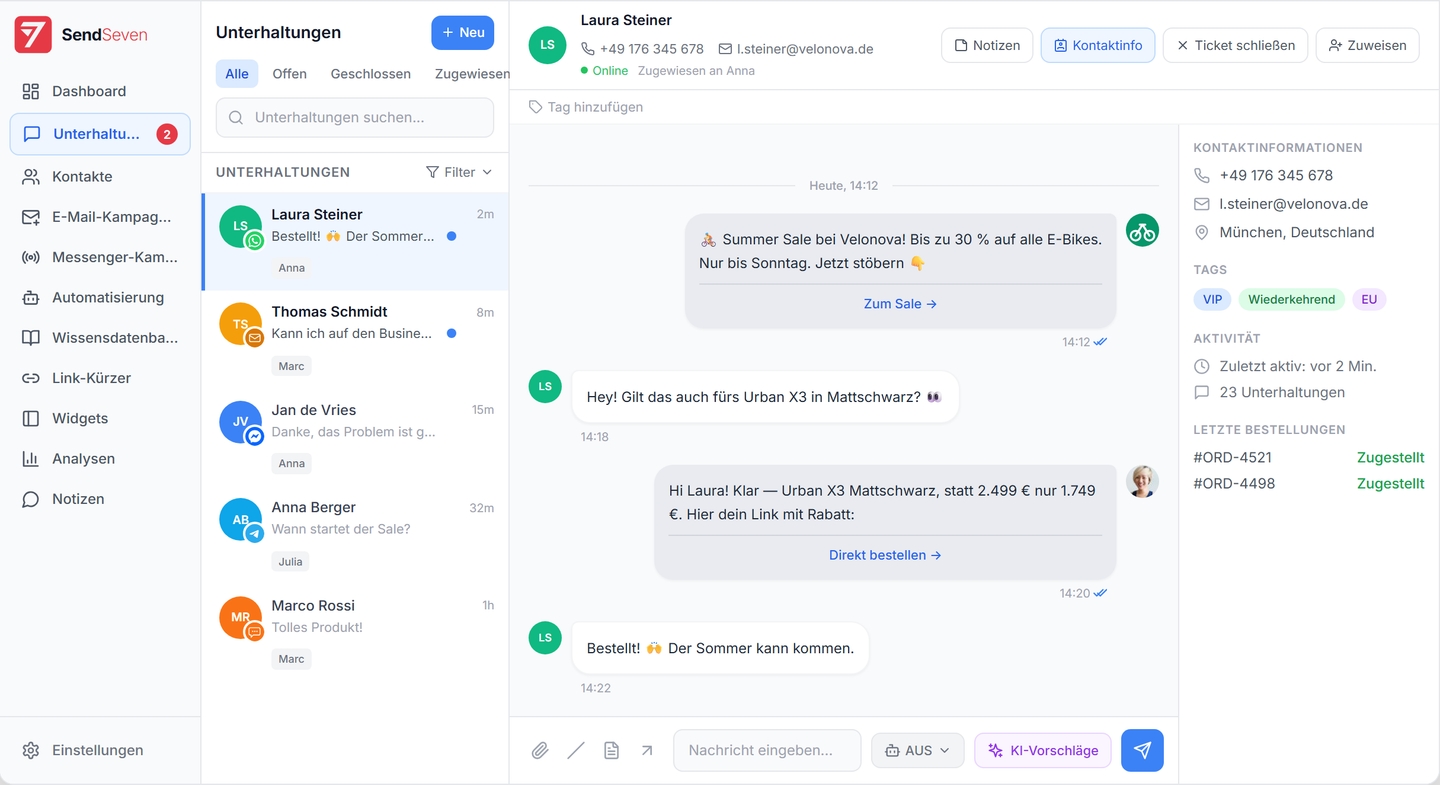Select the Geschlossen tab

(x=370, y=74)
